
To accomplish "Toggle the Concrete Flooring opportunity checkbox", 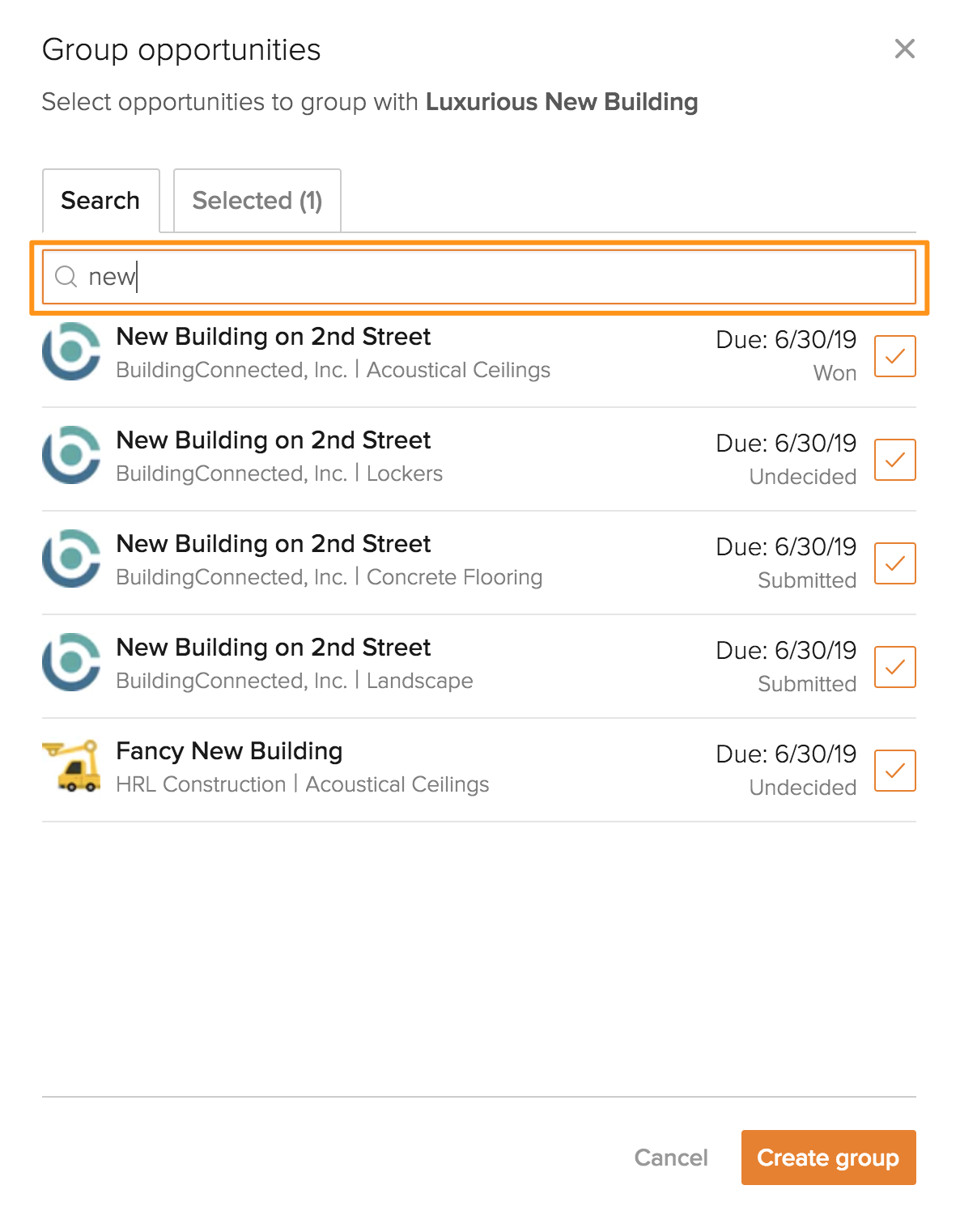I will pyautogui.click(x=894, y=563).
